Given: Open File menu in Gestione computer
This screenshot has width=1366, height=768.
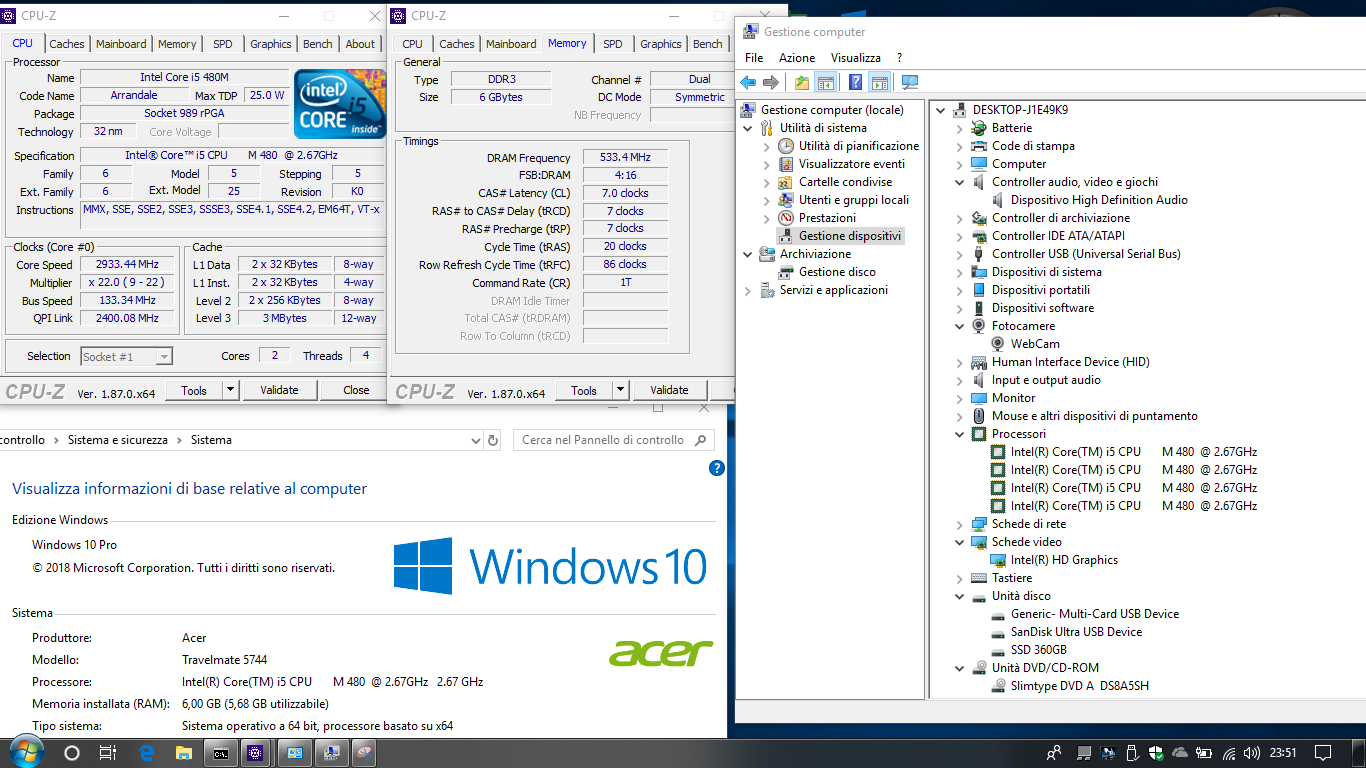Looking at the screenshot, I should [x=754, y=58].
